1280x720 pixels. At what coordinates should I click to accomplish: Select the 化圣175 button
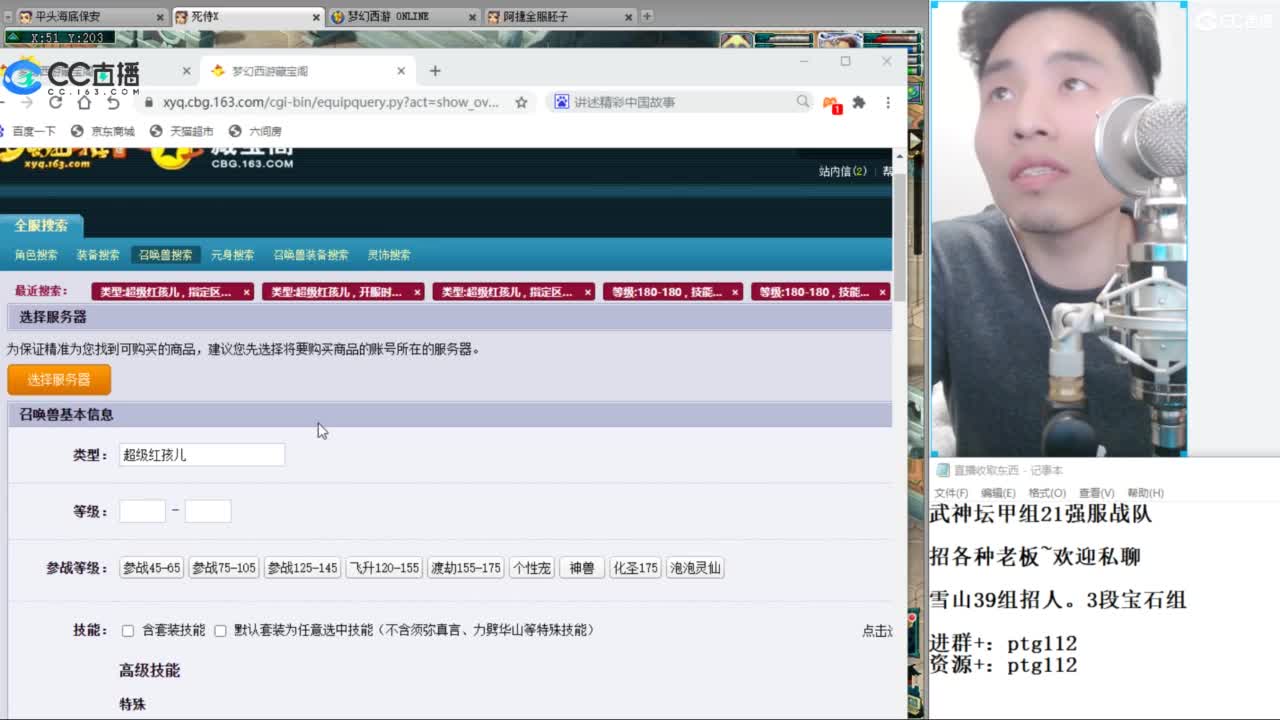tap(636, 568)
